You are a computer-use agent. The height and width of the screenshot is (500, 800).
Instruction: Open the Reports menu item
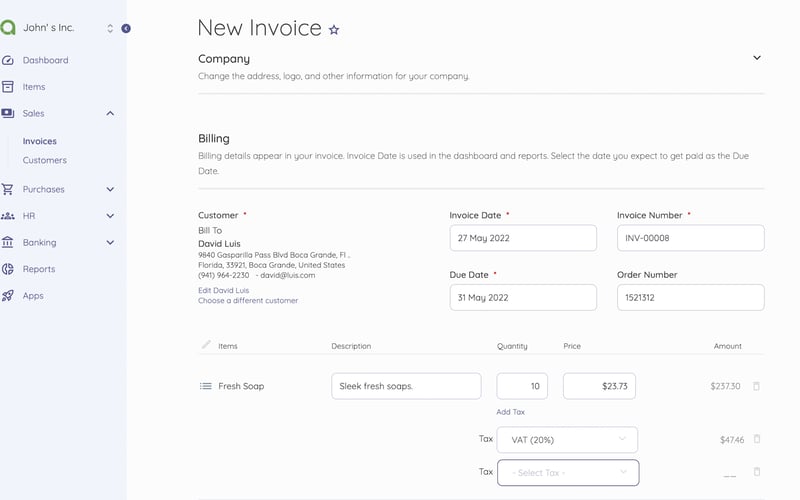(39, 269)
